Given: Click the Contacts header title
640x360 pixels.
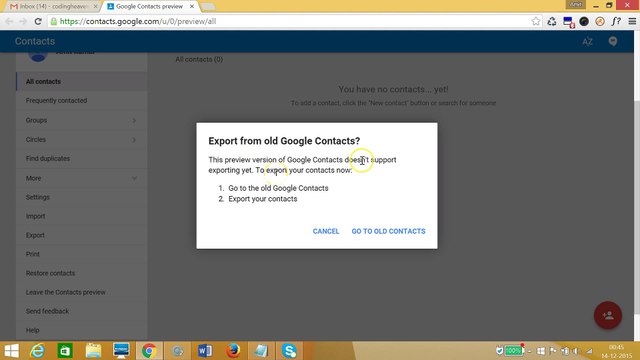Looking at the screenshot, I should 35,41.
